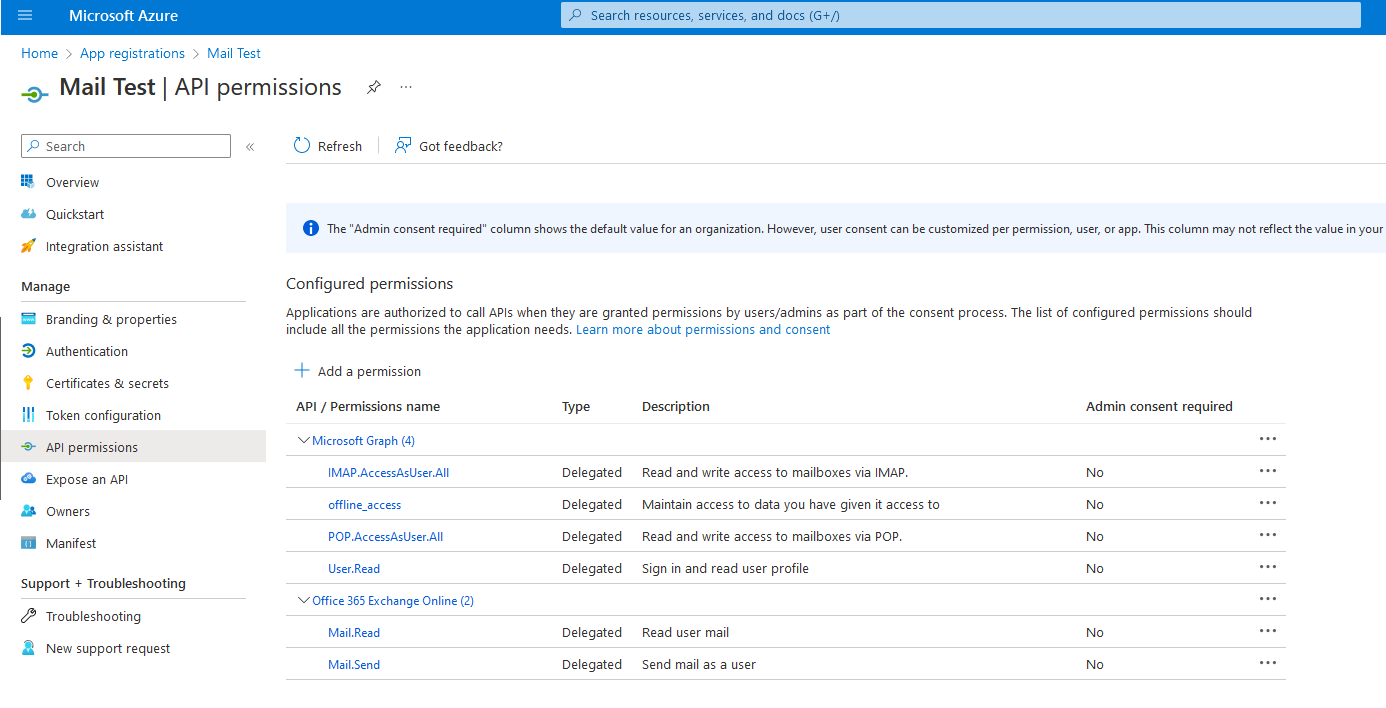Click the Troubleshooting wrench icon
The height and width of the screenshot is (708, 1386).
coord(28,616)
